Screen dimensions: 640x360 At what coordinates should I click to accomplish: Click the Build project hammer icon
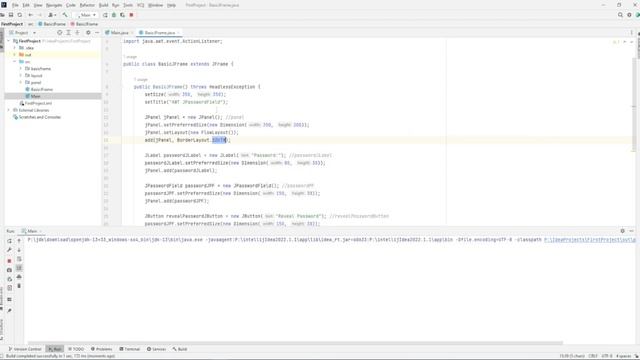click(65, 15)
